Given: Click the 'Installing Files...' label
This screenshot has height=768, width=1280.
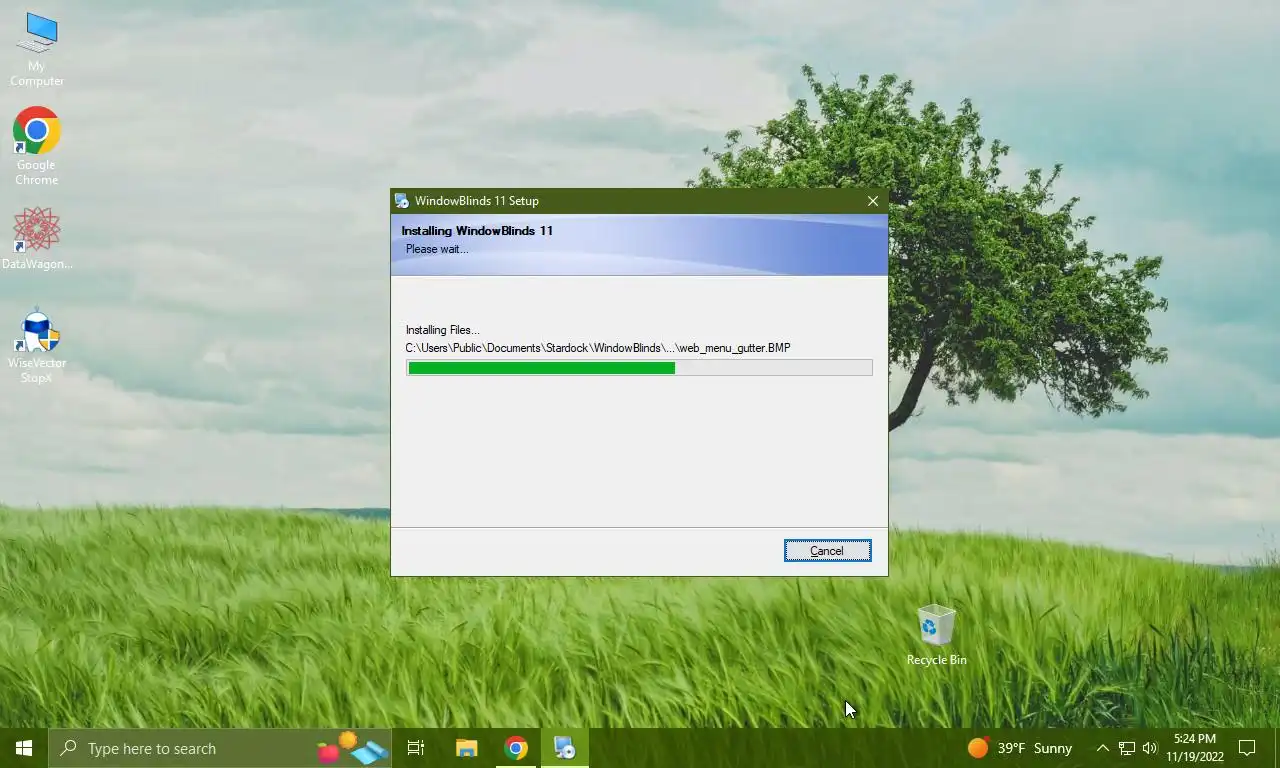Looking at the screenshot, I should [x=443, y=330].
